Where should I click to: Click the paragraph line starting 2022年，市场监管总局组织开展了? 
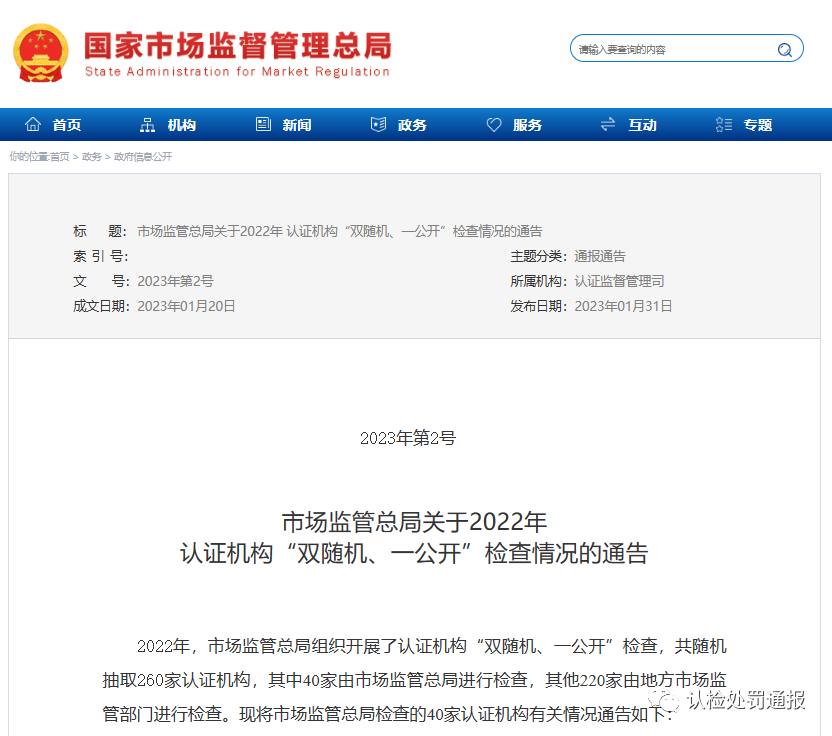pyautogui.click(x=431, y=646)
